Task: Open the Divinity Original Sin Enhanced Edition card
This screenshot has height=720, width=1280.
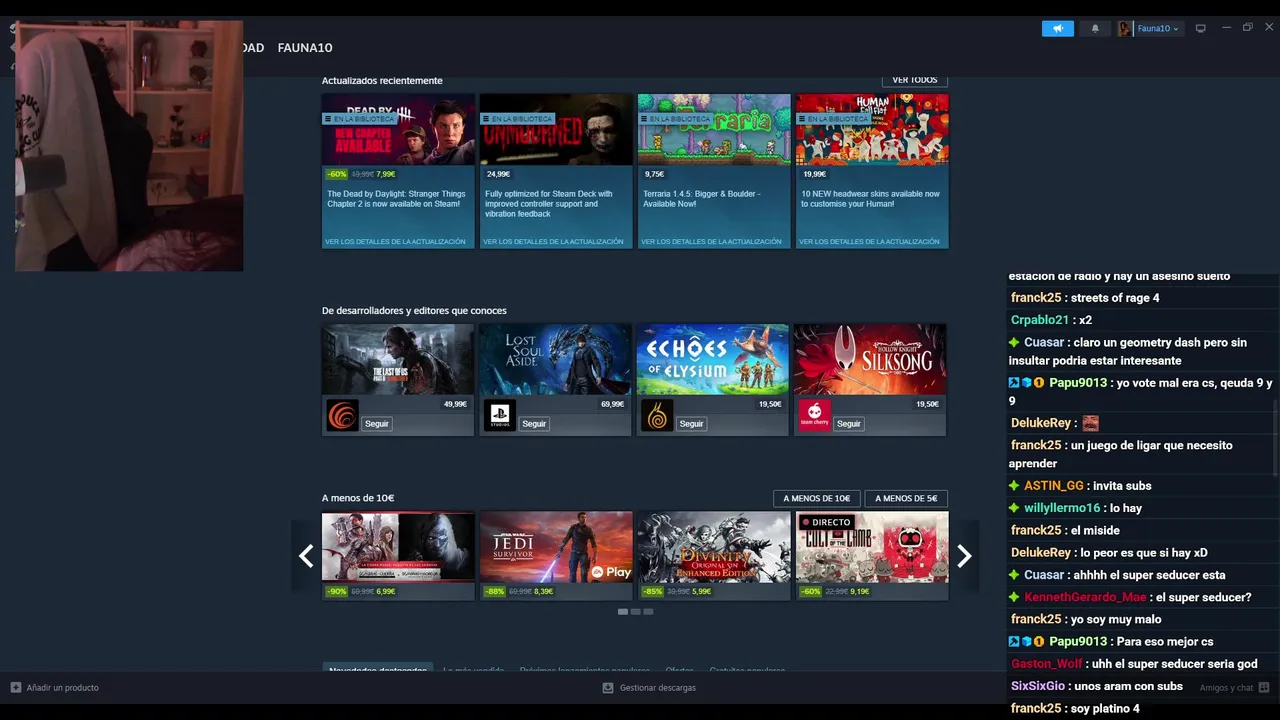Action: coord(714,555)
